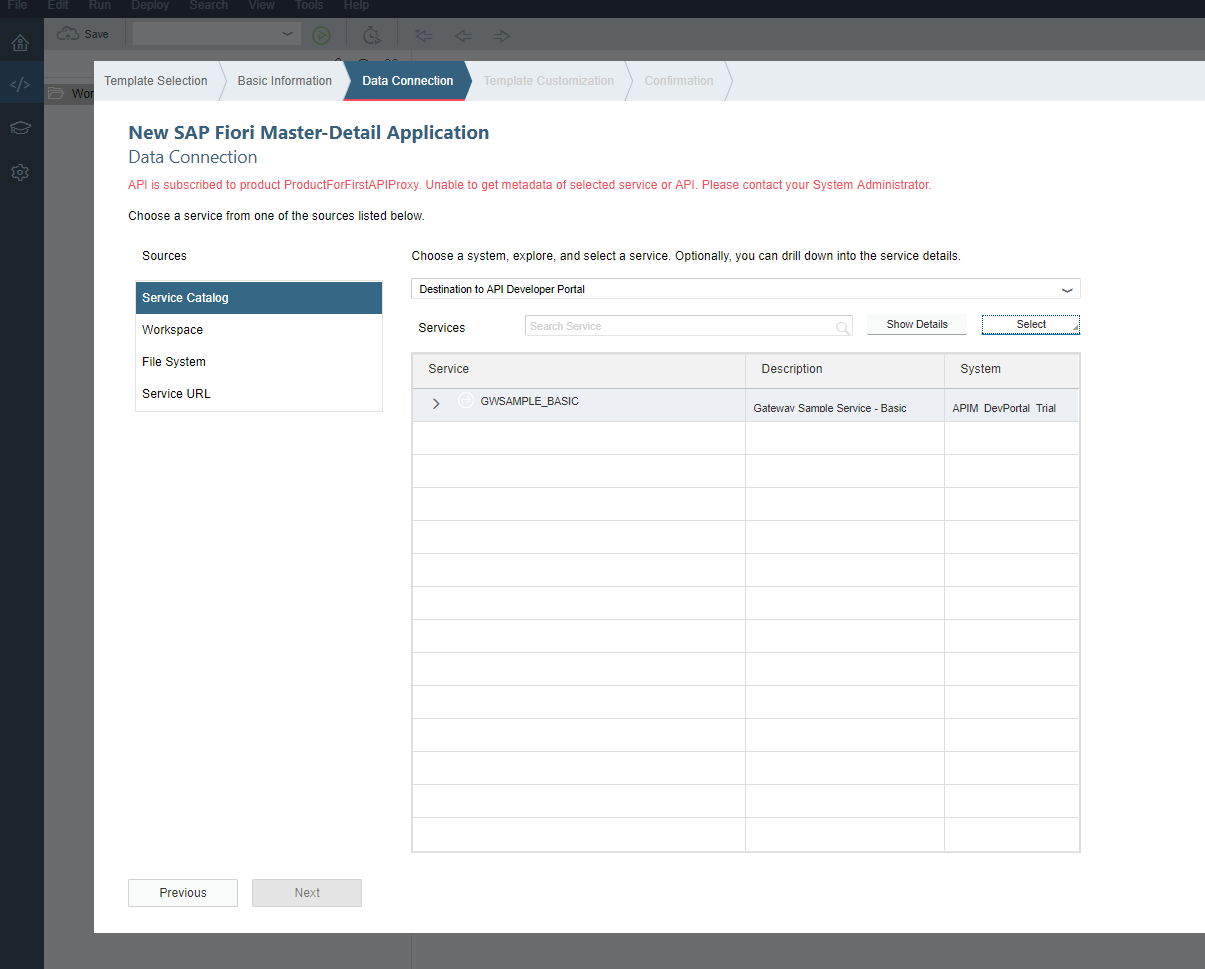This screenshot has height=969, width=1205.
Task: Expand the GWSAMPLE_BASIC service row
Action: 435,404
